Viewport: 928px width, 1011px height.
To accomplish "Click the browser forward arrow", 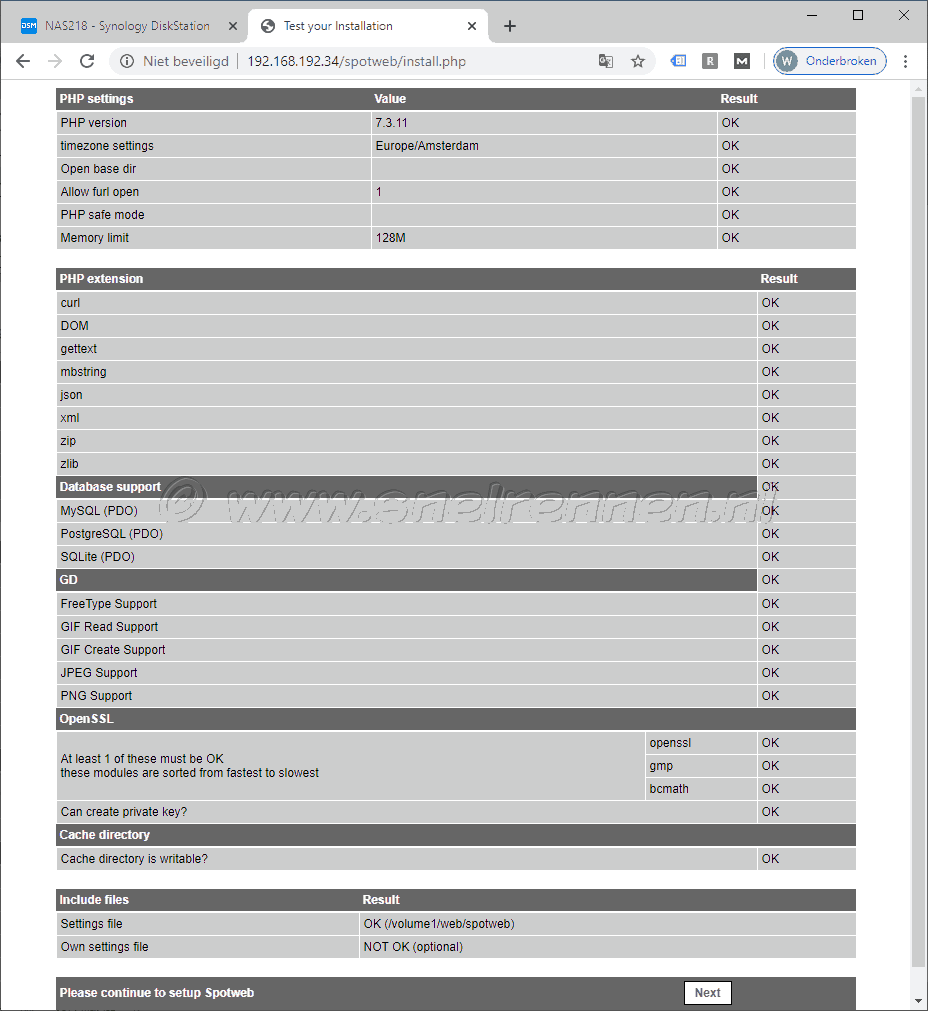I will [55, 61].
